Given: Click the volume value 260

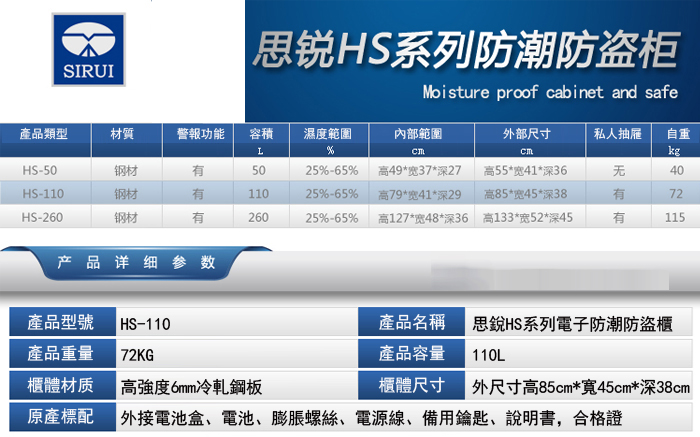Looking at the screenshot, I should pyautogui.click(x=258, y=217).
